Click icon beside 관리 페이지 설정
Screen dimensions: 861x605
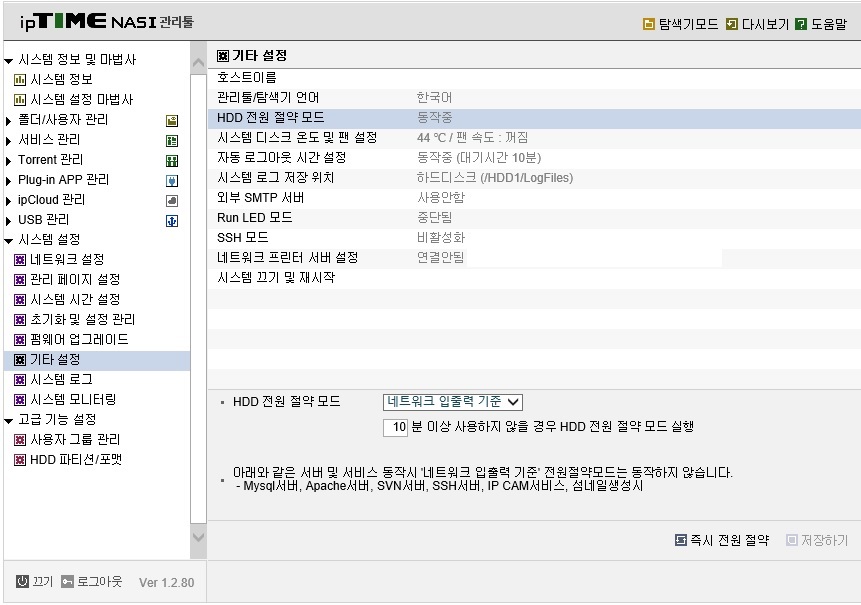pyautogui.click(x=20, y=280)
